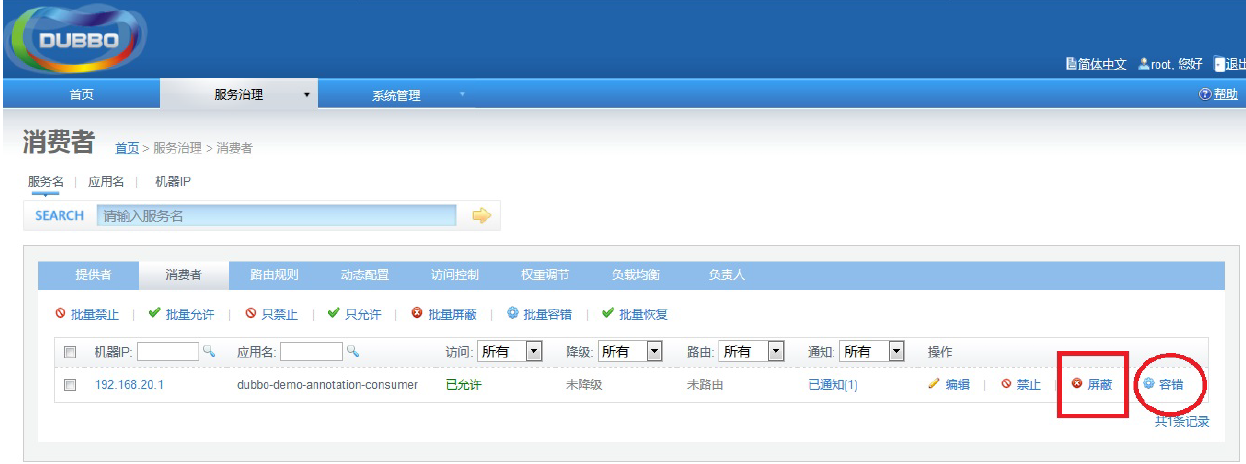Open the 服务治理 menu

239,95
